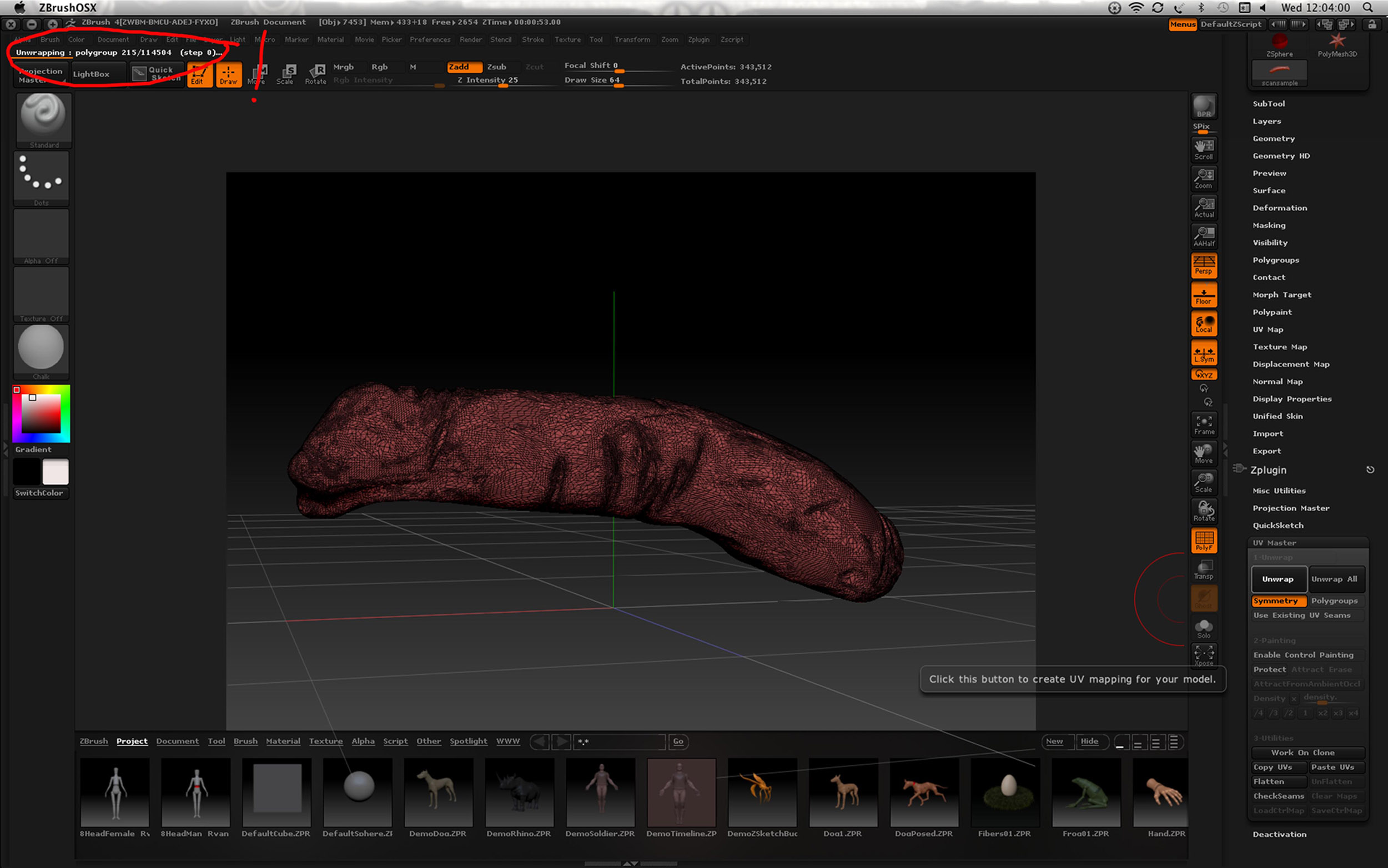The width and height of the screenshot is (1388, 868).
Task: Toggle Solo mode
Action: (x=1204, y=628)
